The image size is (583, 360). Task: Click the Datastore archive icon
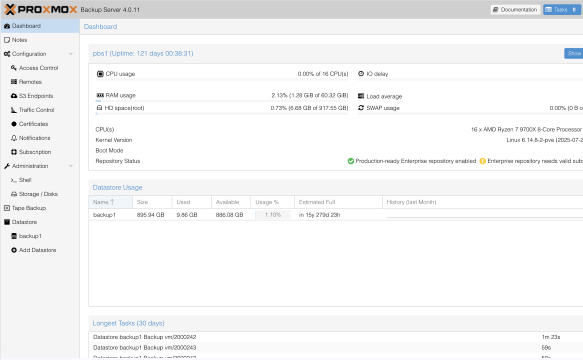[x=7, y=222]
